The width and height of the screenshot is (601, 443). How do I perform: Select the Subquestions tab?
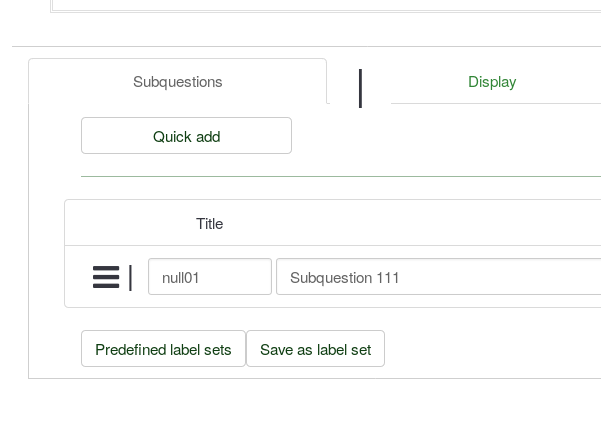[x=178, y=82]
